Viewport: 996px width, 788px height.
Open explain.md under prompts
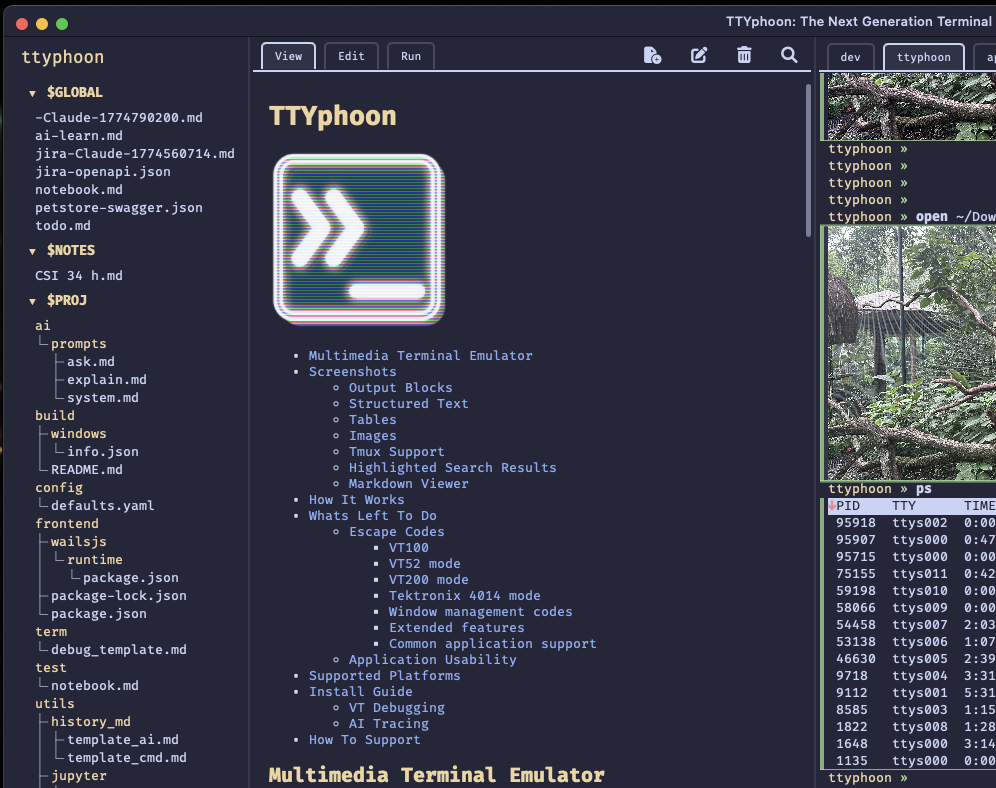tap(107, 379)
